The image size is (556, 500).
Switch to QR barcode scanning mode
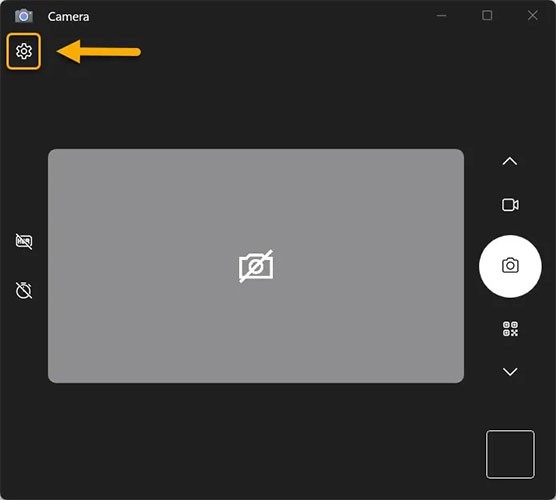510,329
